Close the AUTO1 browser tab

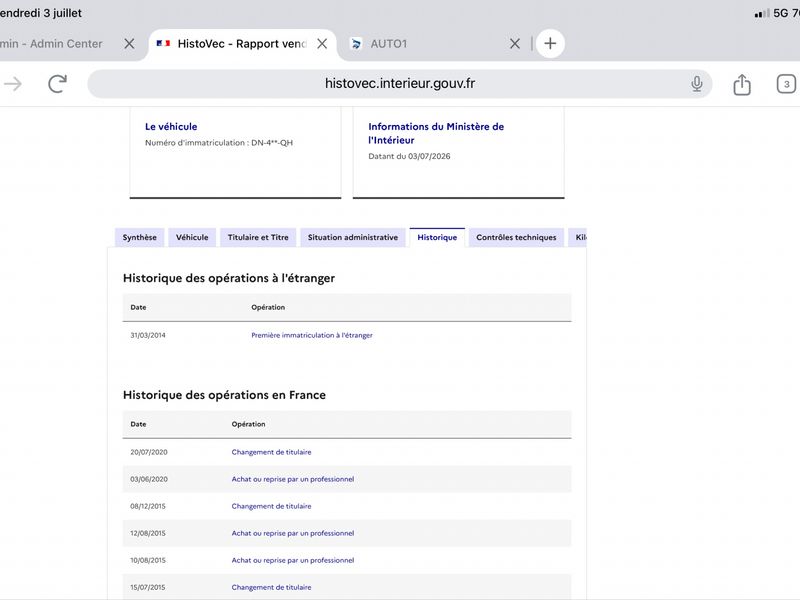pos(515,44)
